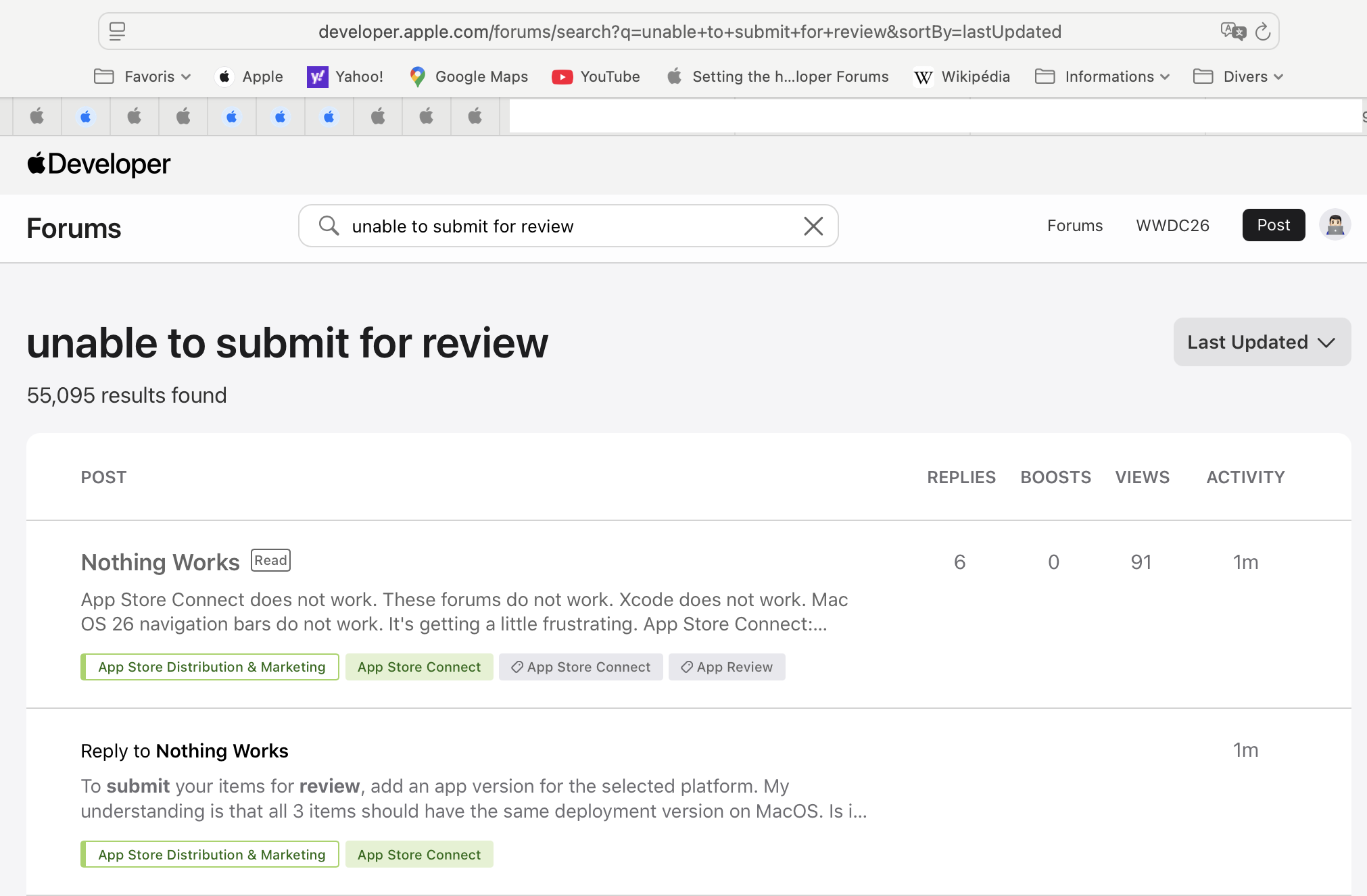1367x896 pixels.
Task: Open the Yahoo! bookmark
Action: coord(345,76)
